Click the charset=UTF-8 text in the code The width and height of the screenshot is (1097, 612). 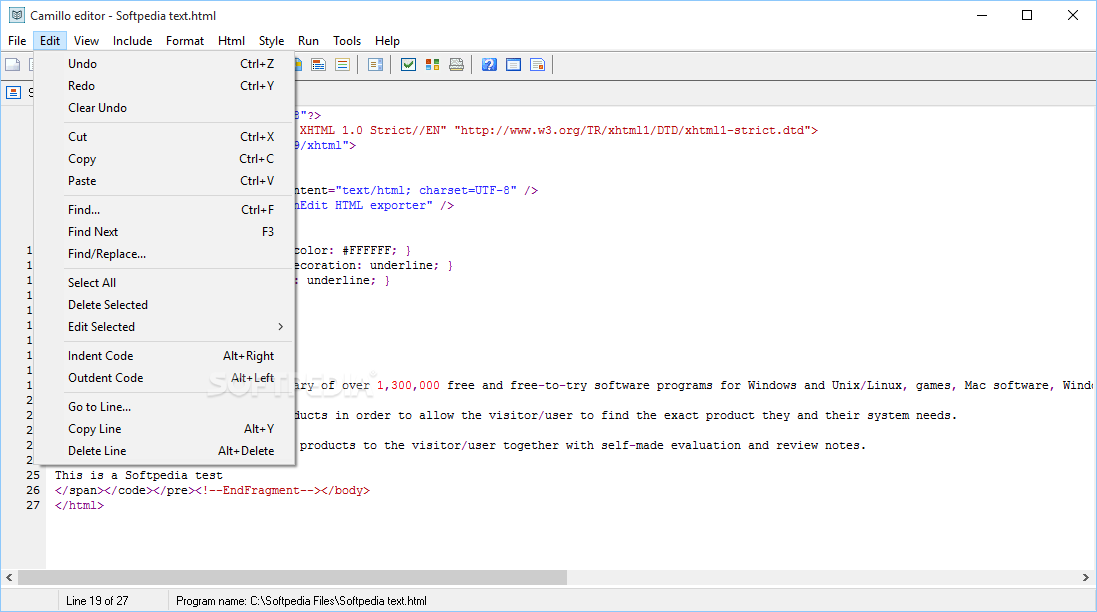pos(467,190)
